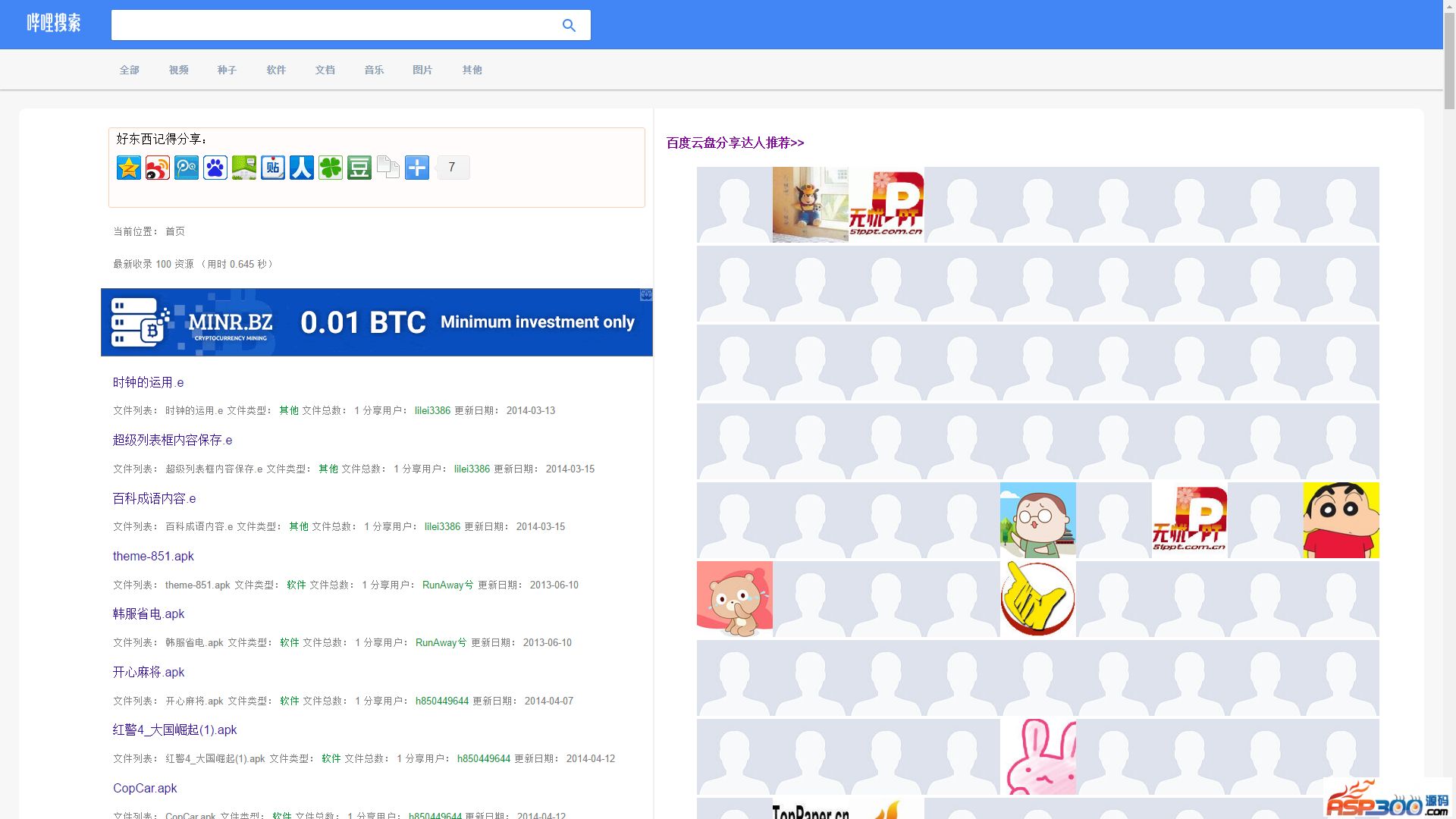1456x819 pixels.
Task: Open result 百科成语内容.e
Action: [154, 498]
